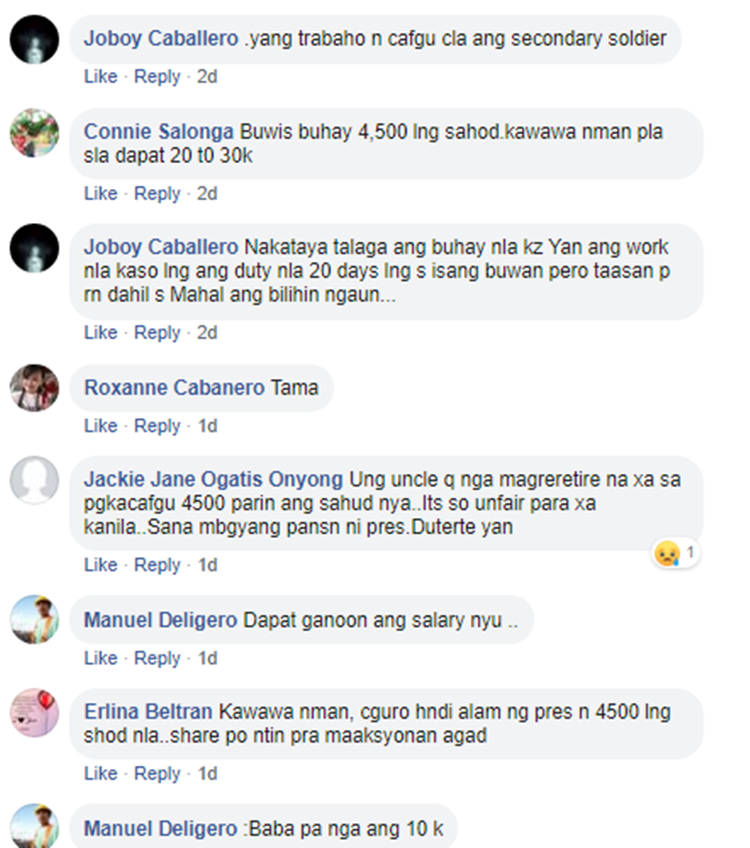This screenshot has height=848, width=750.
Task: Open Manuel Deligero's avatar on salary comment
Action: (x=35, y=620)
